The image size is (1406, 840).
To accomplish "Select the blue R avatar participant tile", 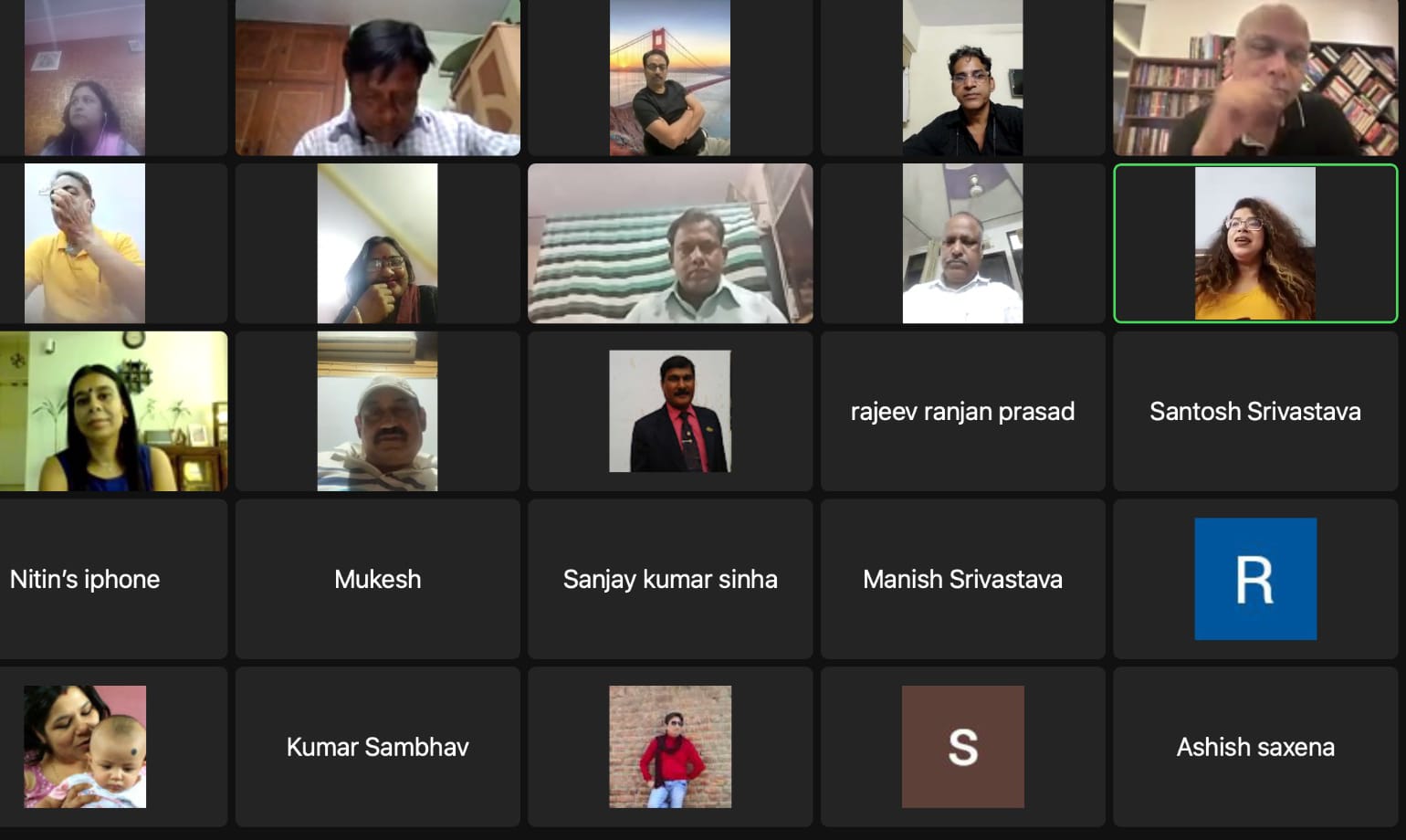I will pyautogui.click(x=1255, y=579).
